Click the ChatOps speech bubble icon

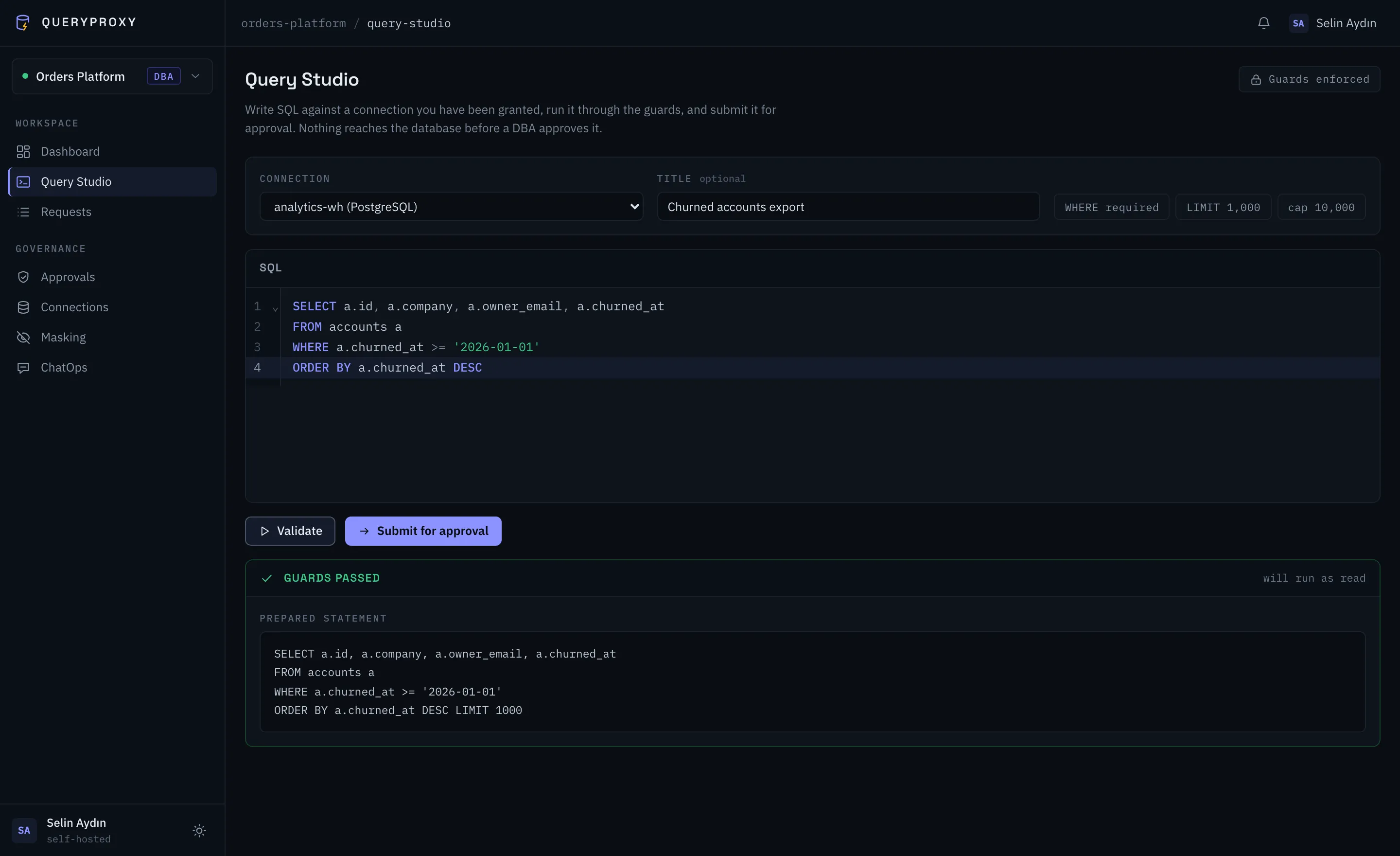pos(23,368)
